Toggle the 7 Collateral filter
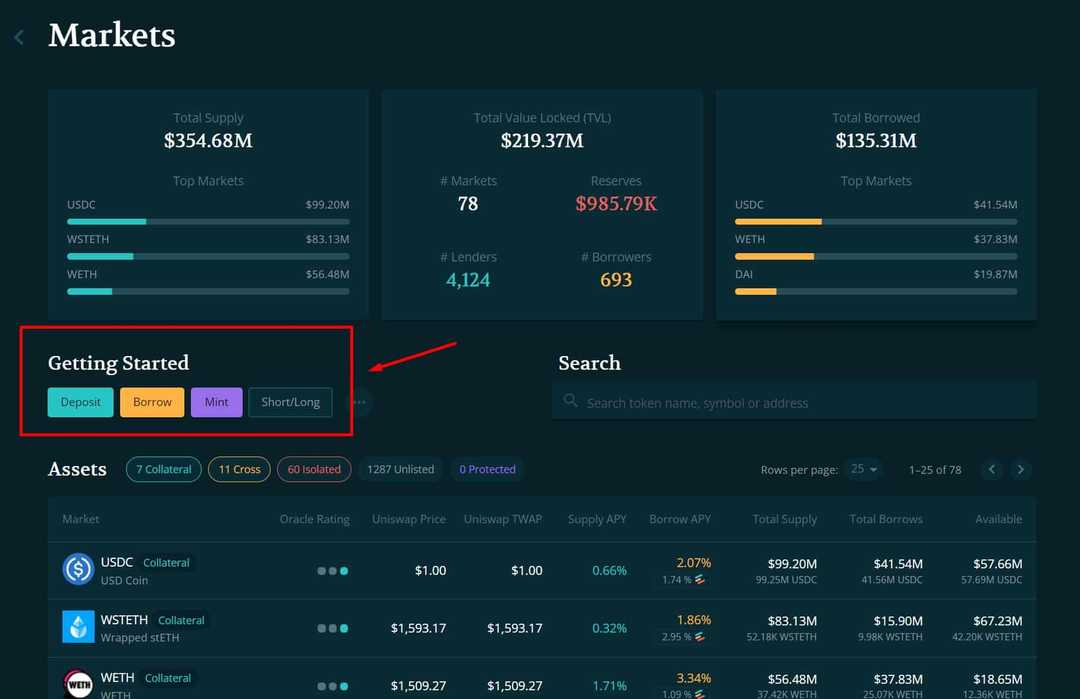 [163, 469]
